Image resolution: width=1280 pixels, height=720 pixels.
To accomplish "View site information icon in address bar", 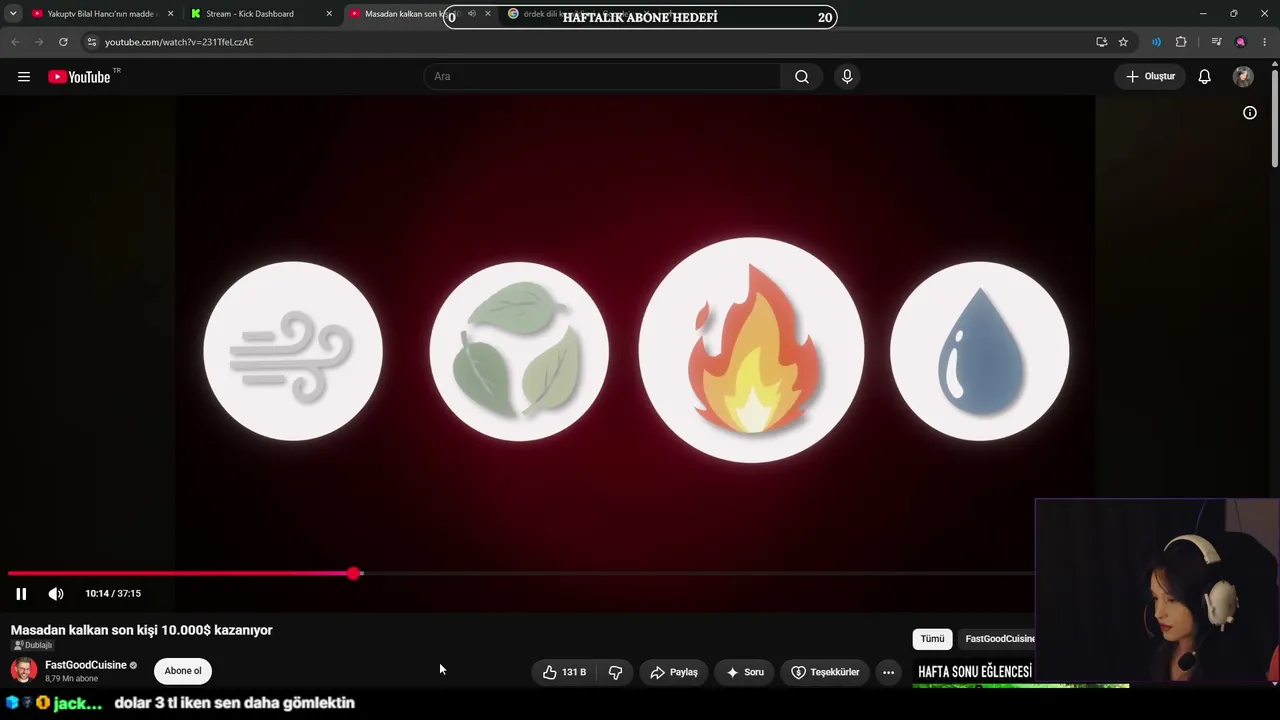I will click(91, 42).
